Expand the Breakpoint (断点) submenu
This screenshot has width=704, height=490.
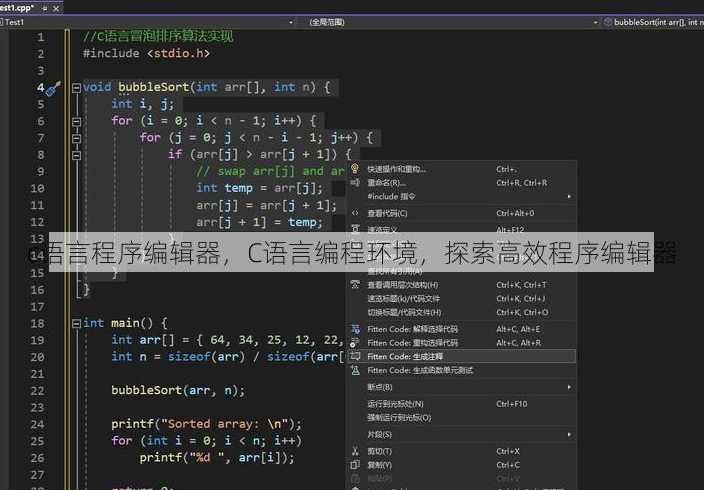click(569, 387)
